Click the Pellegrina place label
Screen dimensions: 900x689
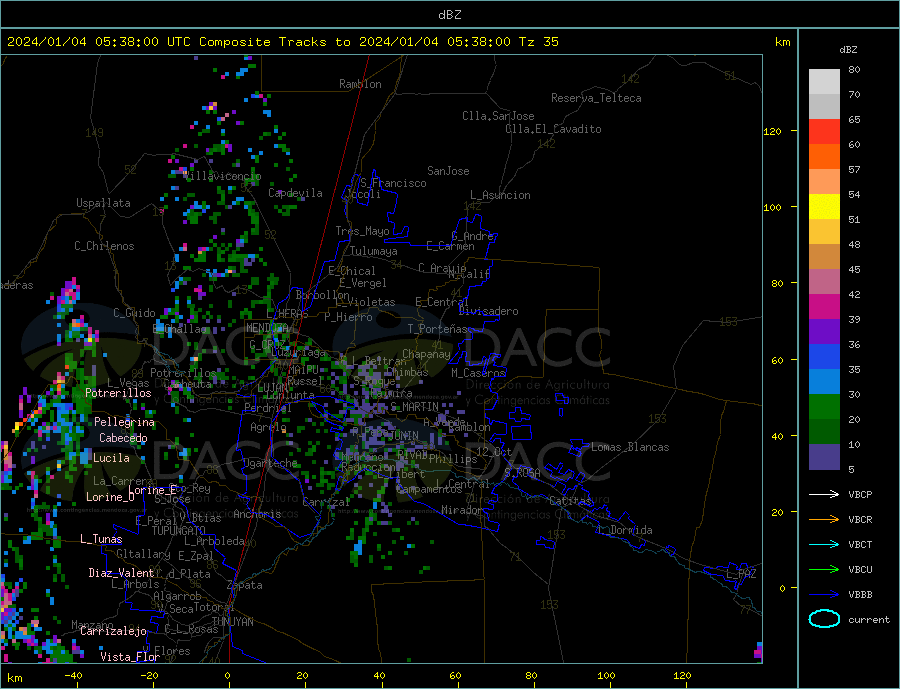pos(125,422)
